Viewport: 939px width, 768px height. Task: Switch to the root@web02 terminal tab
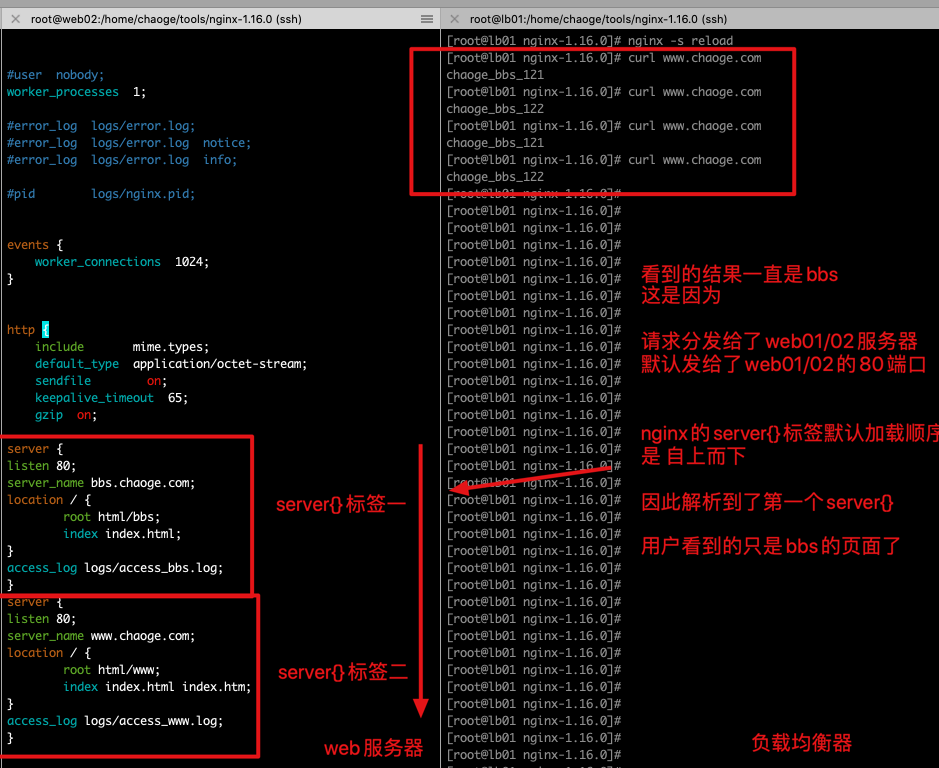166,19
